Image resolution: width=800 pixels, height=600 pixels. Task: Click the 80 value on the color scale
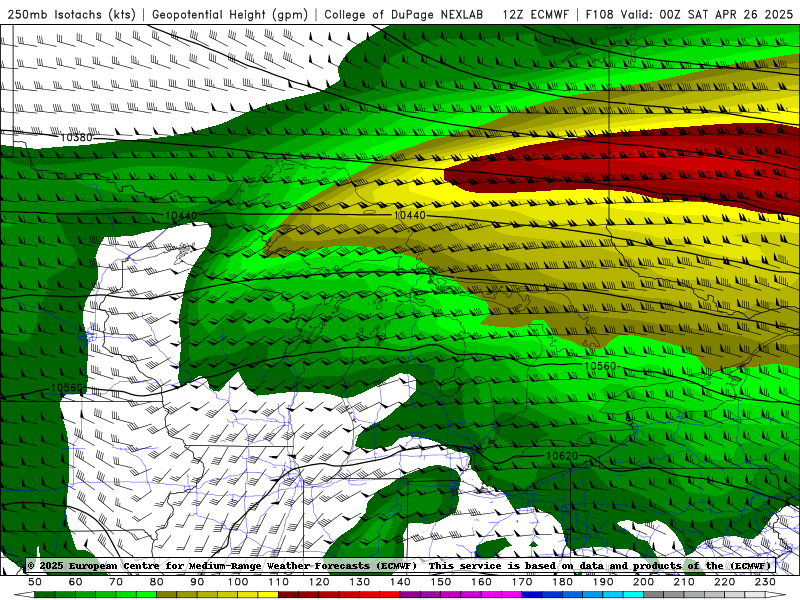[x=157, y=582]
